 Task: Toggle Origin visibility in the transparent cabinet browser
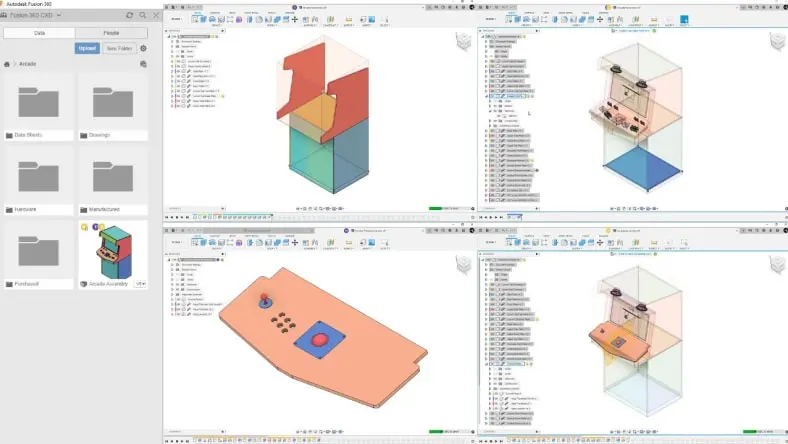491,51
